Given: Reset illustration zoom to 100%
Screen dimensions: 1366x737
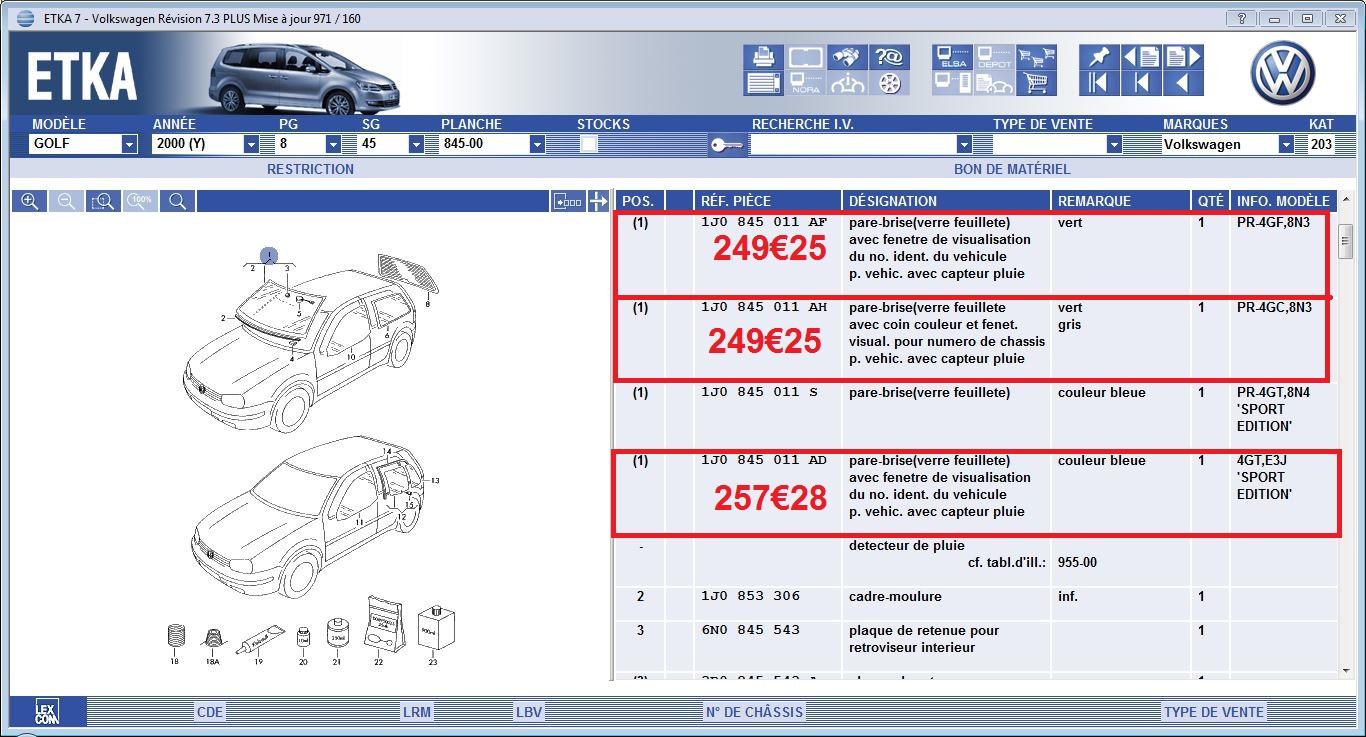Looking at the screenshot, I should pyautogui.click(x=140, y=201).
